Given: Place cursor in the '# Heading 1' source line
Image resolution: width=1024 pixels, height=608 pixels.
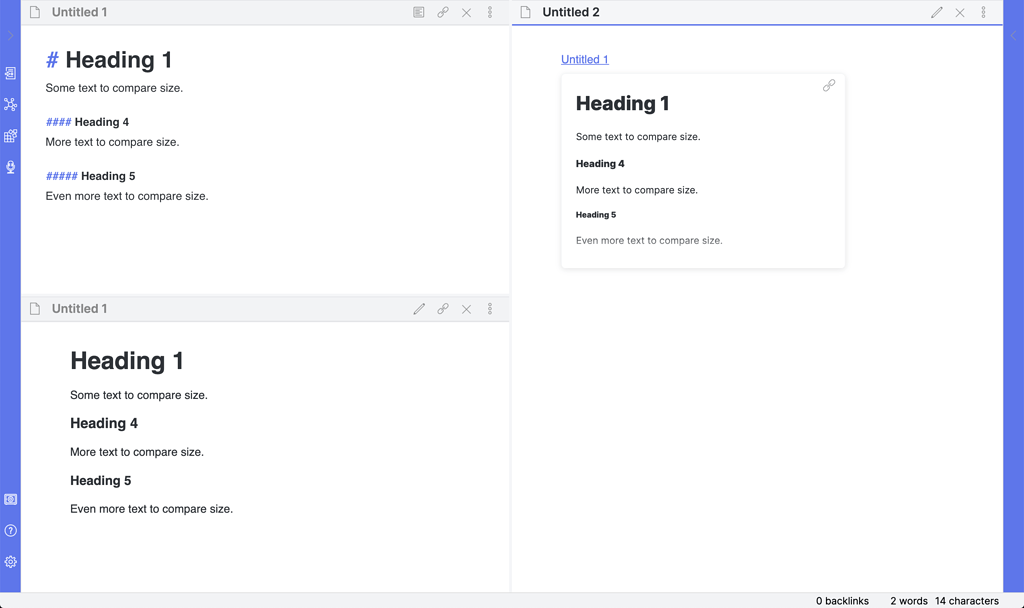Looking at the screenshot, I should click(x=109, y=60).
